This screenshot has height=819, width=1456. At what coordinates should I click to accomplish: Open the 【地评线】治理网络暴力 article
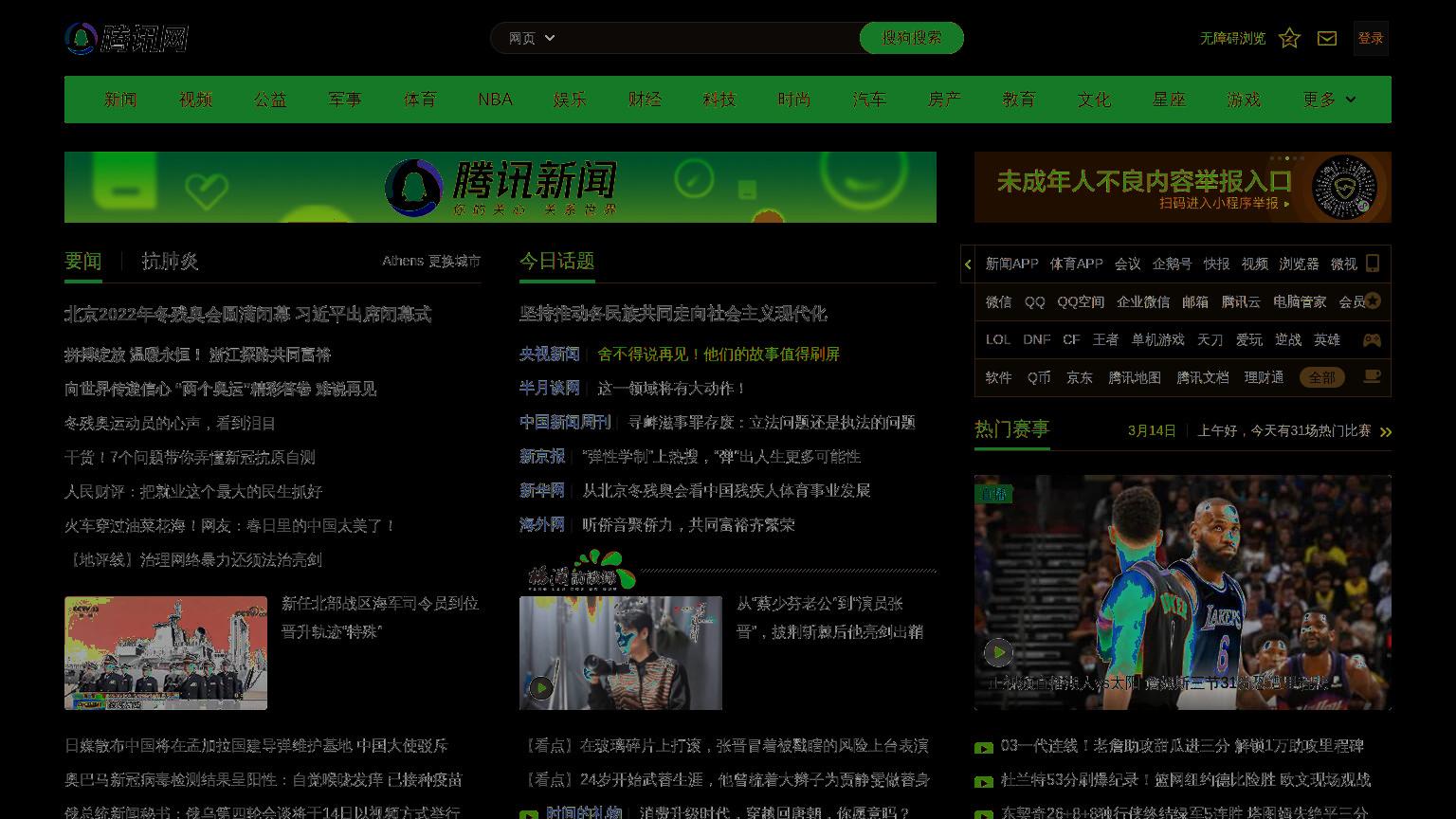coord(193,559)
